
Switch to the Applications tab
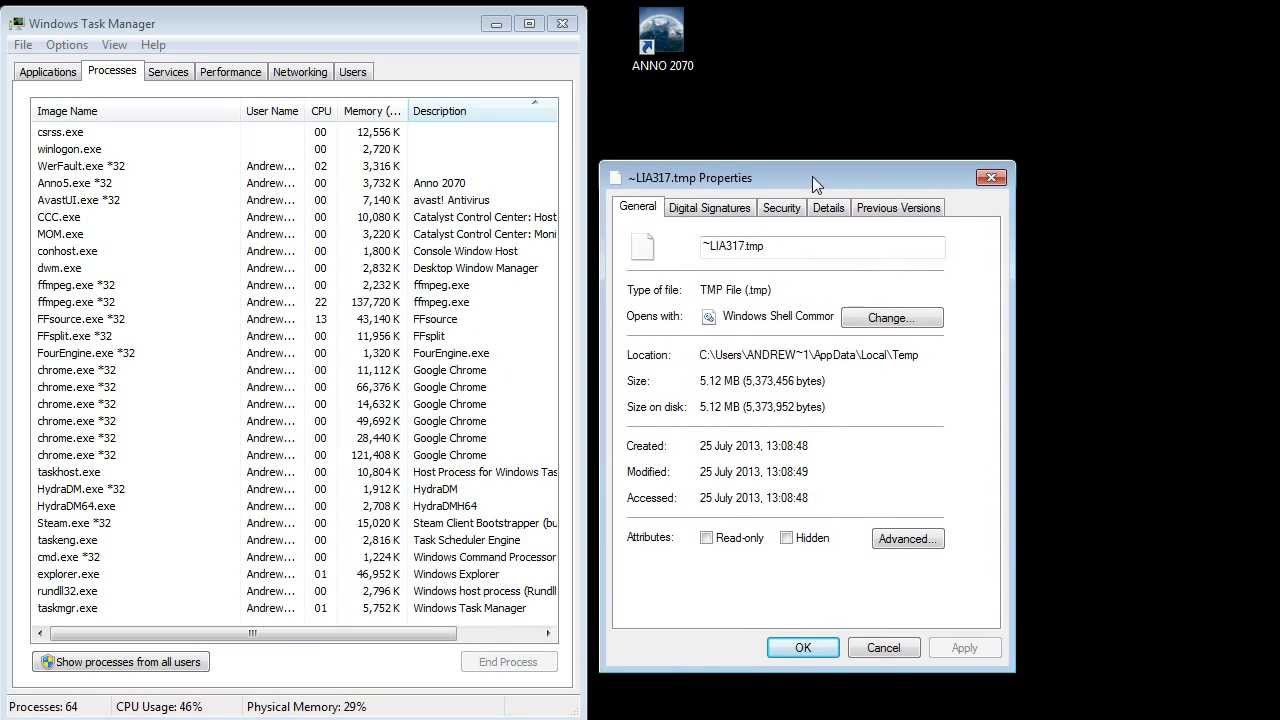pyautogui.click(x=48, y=72)
